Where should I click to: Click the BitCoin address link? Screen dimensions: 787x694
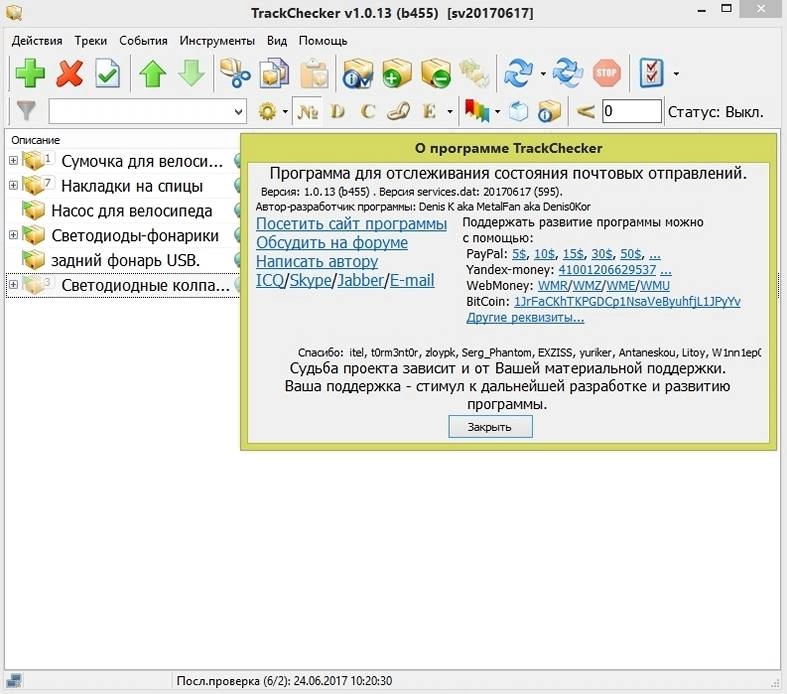(x=627, y=302)
